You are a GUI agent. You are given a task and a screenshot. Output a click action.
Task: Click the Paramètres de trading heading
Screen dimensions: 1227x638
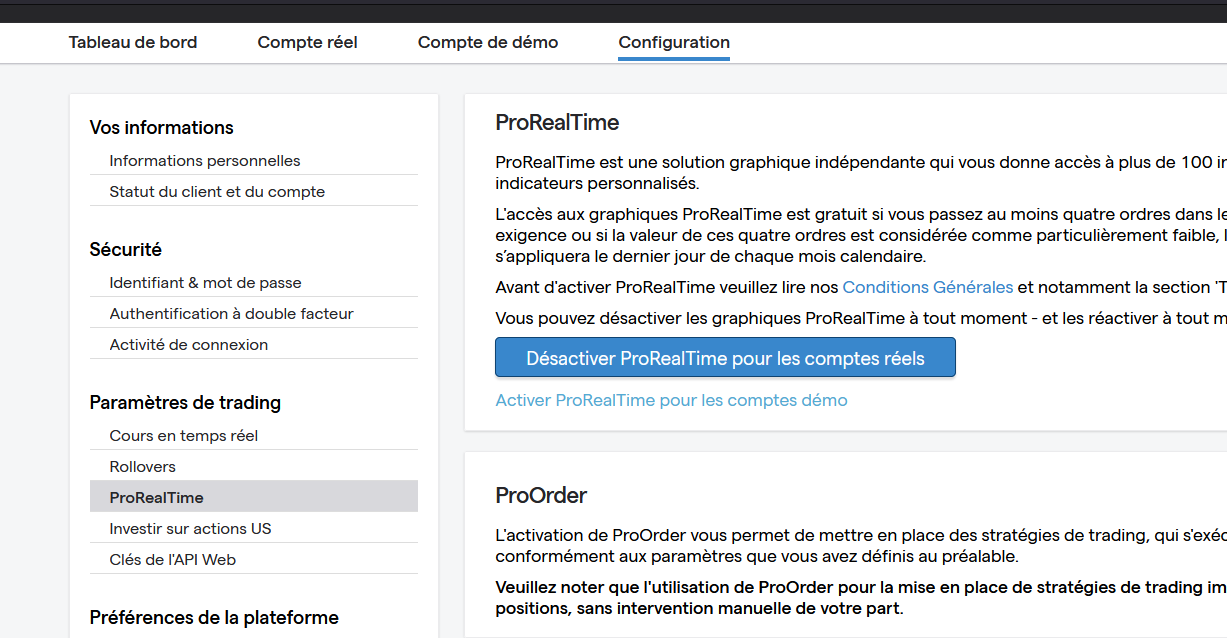point(185,403)
